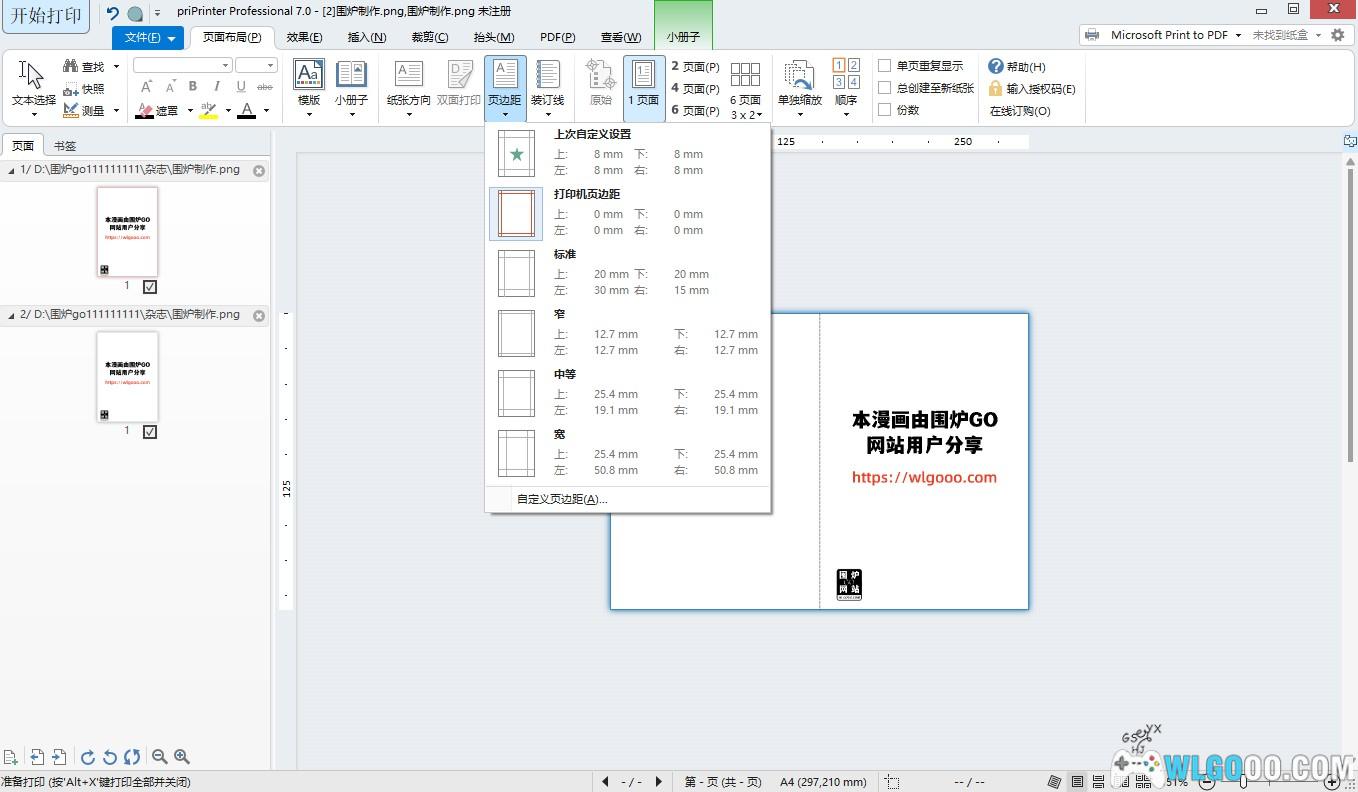Zoom in with magnifier plus icon
The width and height of the screenshot is (1358, 792).
181,757
